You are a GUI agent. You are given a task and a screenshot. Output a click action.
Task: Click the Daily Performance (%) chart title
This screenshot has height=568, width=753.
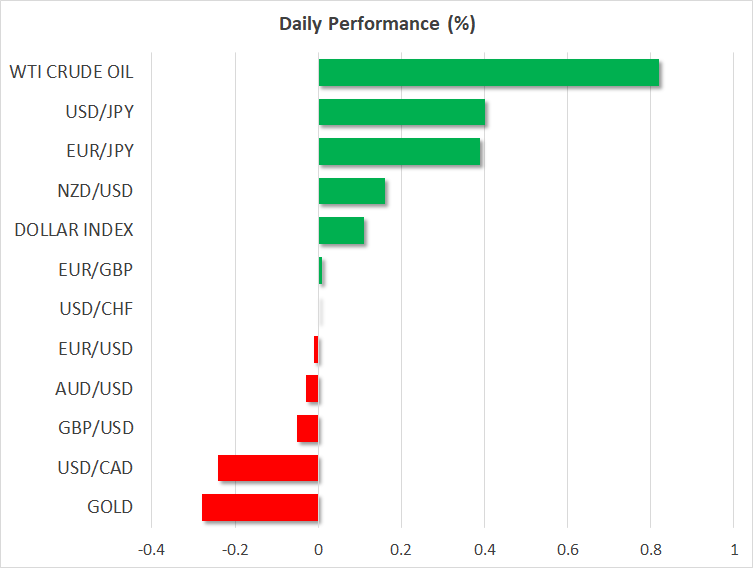tap(376, 24)
